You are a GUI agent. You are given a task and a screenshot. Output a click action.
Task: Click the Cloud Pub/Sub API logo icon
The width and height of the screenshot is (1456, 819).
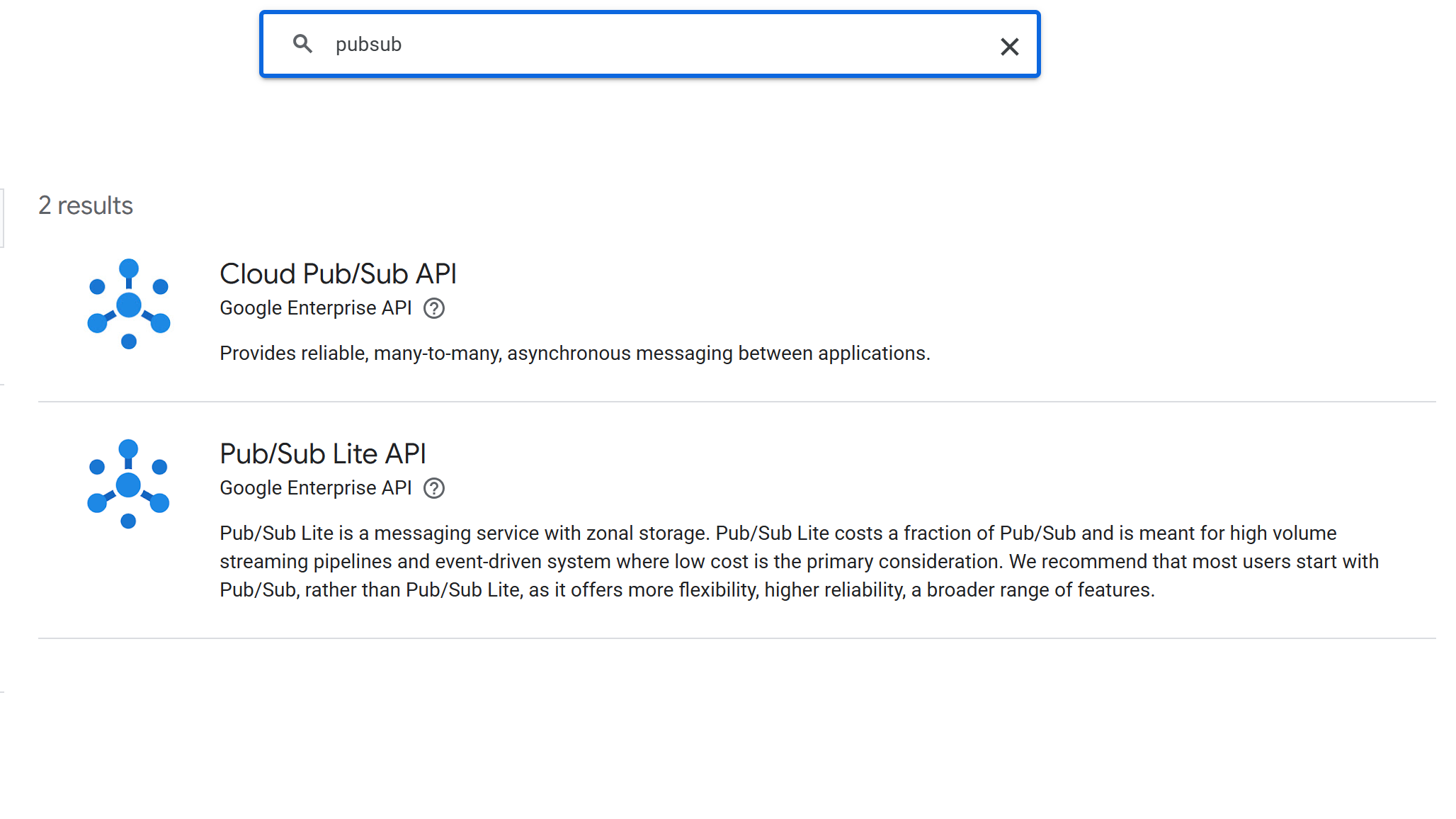pos(128,304)
